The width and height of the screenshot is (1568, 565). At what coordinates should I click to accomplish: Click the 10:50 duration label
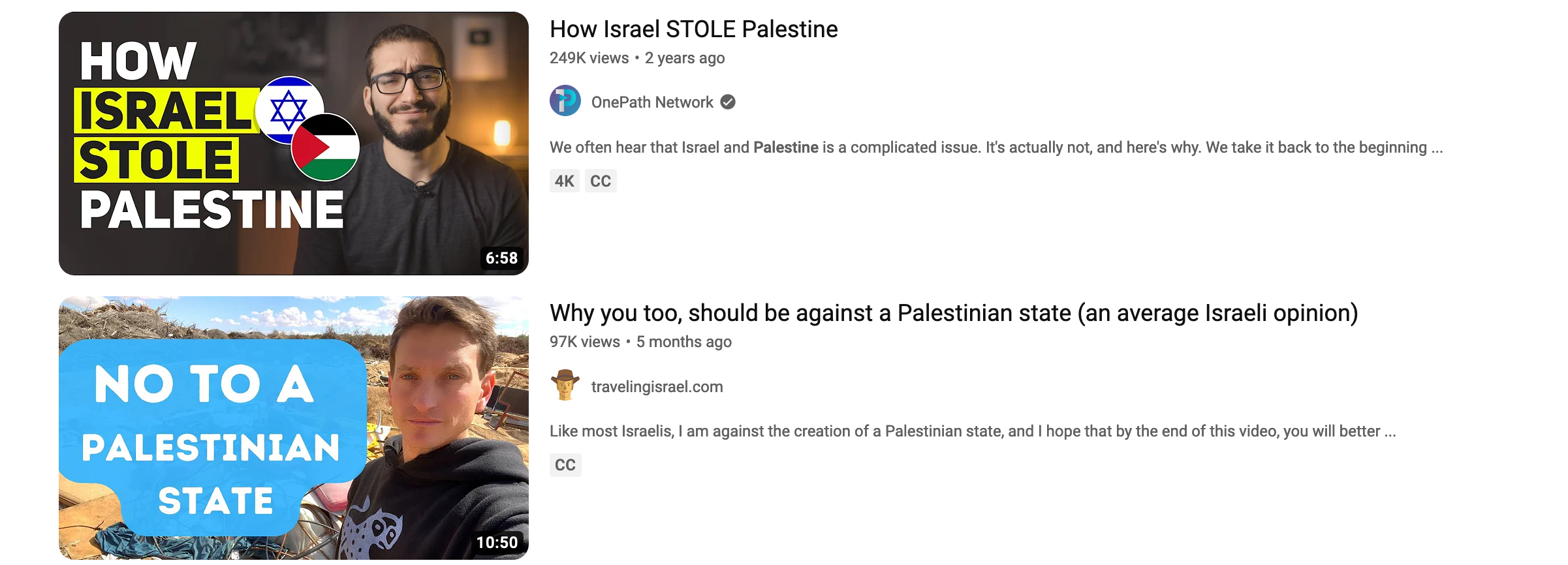[497, 543]
